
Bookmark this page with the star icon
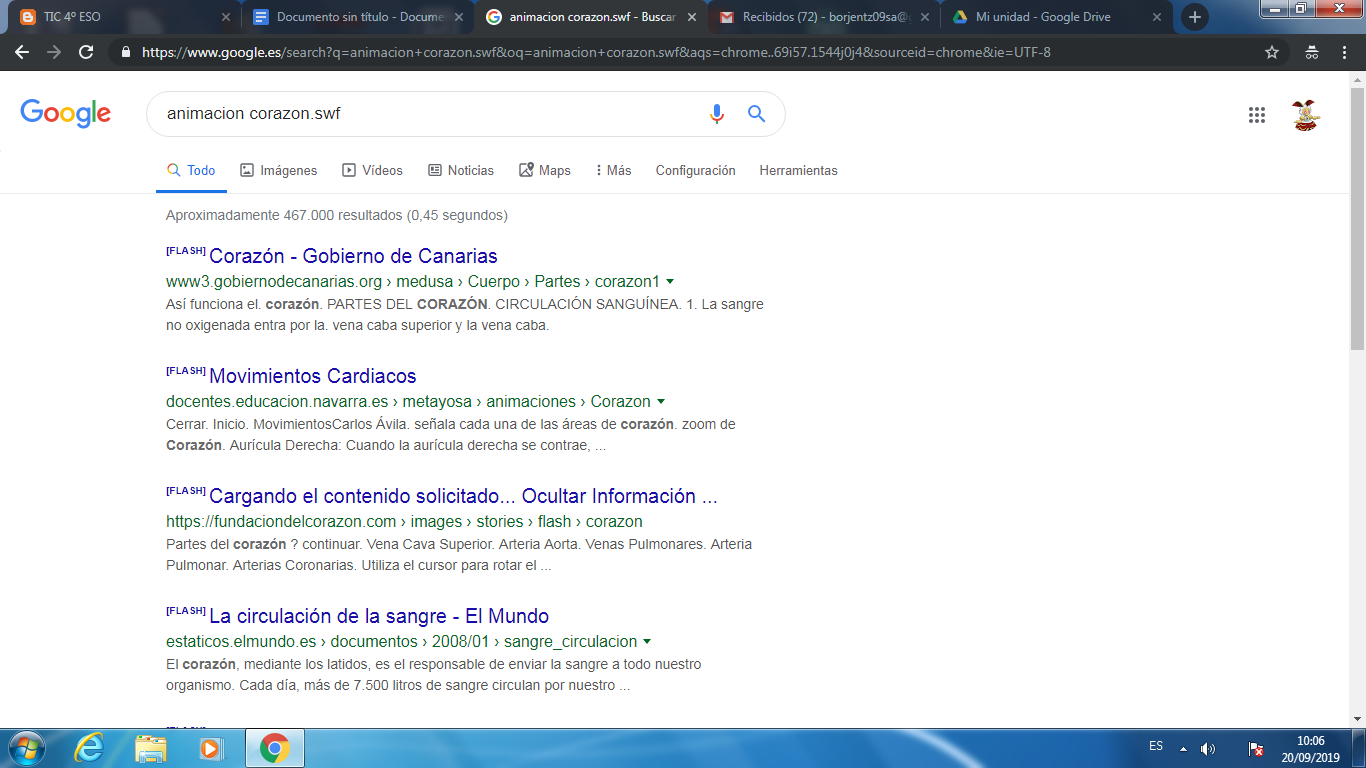click(x=1272, y=53)
